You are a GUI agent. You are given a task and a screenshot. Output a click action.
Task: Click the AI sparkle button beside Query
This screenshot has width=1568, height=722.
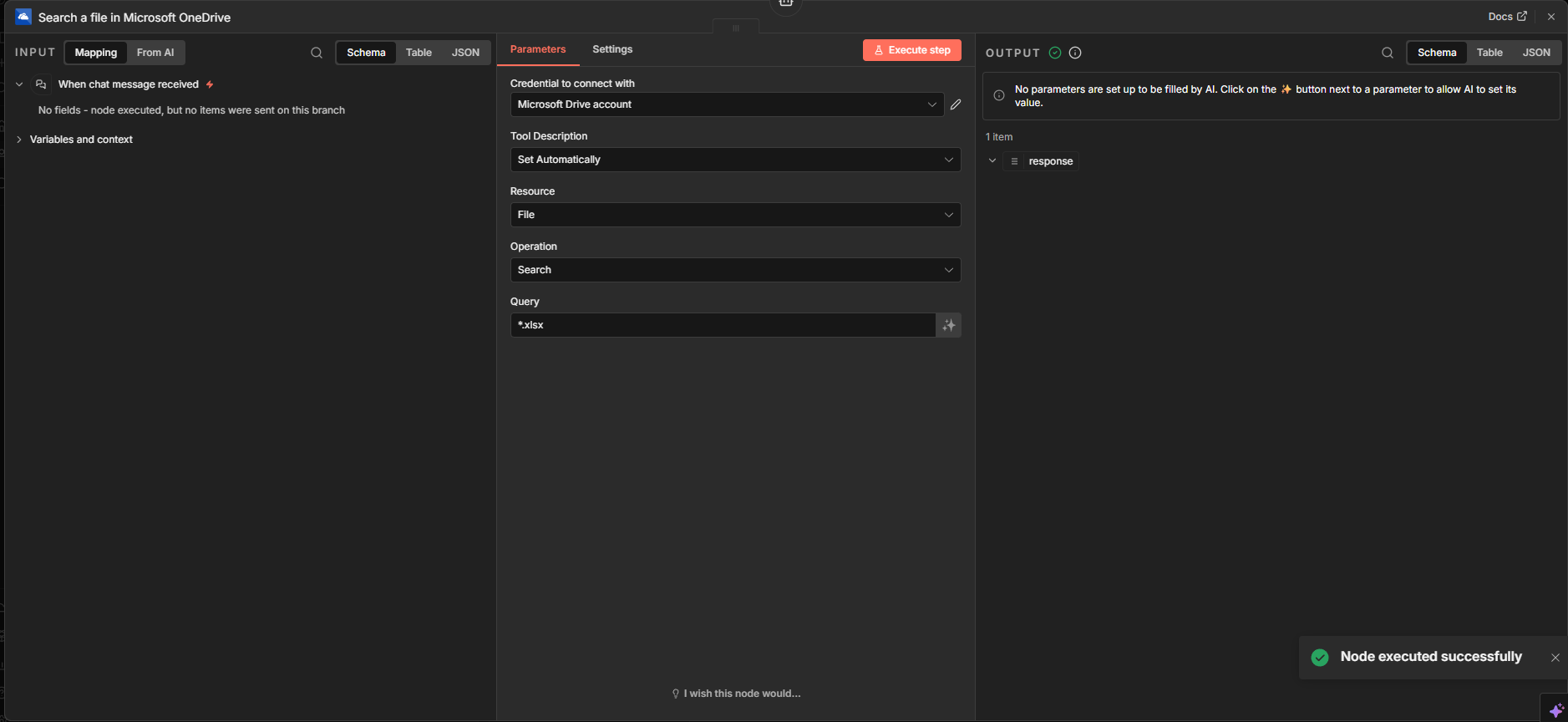coord(948,325)
